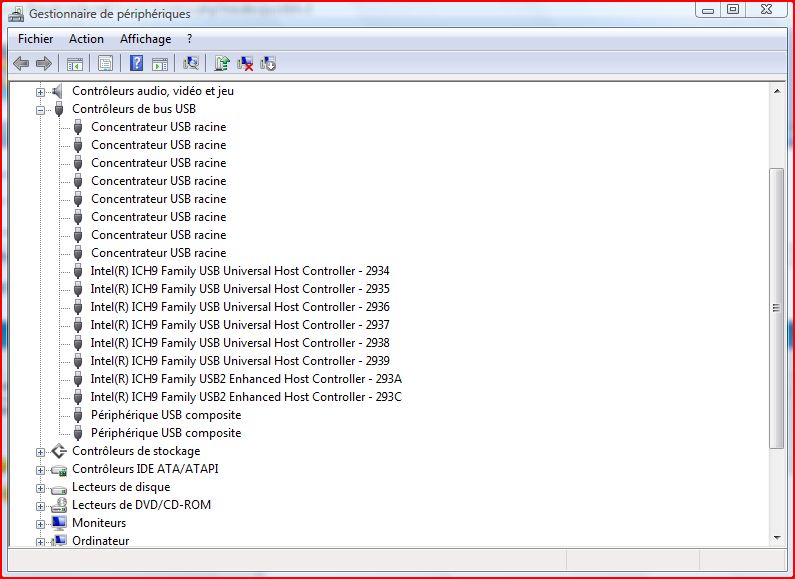The height and width of the screenshot is (579, 795).
Task: Click the icon beside Controller - 2934
Action: click(78, 271)
